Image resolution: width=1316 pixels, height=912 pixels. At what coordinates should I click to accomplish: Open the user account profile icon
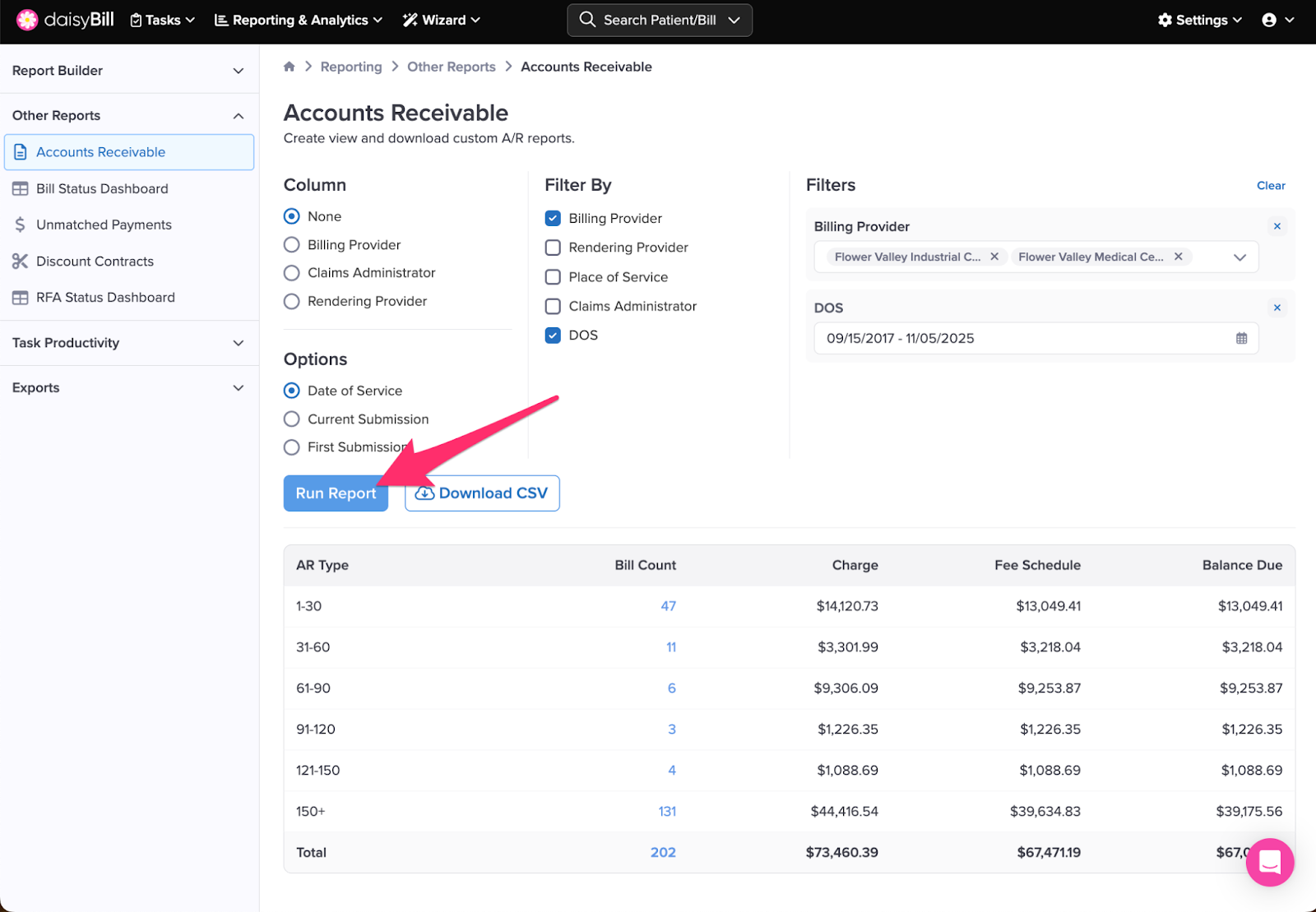coord(1269,20)
